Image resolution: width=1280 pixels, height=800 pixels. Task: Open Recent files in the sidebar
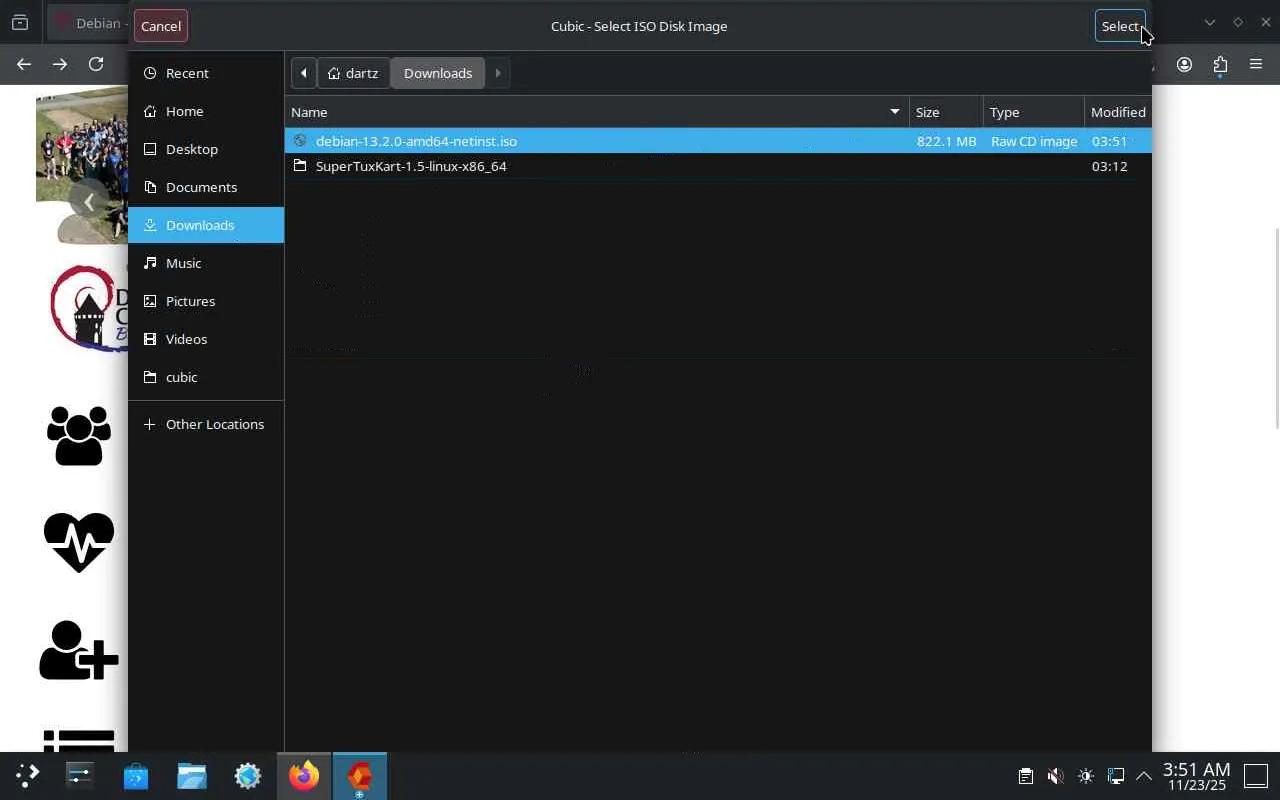pyautogui.click(x=206, y=73)
